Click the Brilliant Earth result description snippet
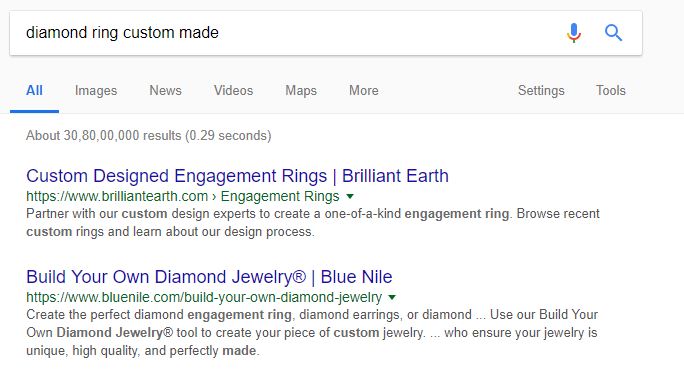Screen dimensions: 684x379 point(313,222)
